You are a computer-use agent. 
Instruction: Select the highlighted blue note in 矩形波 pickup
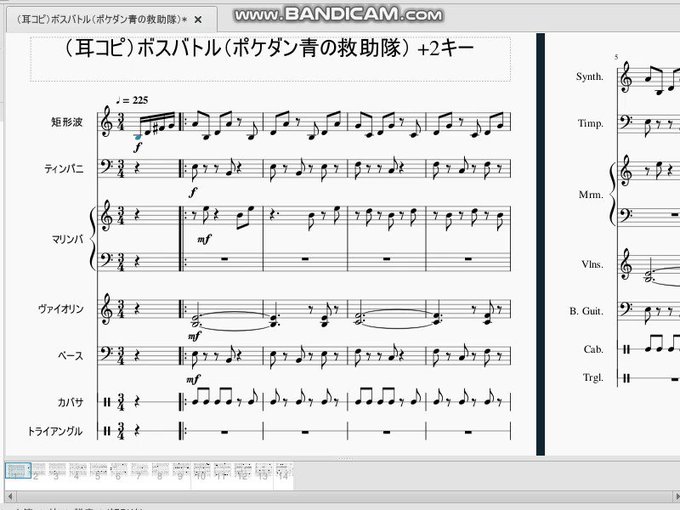pos(137,137)
